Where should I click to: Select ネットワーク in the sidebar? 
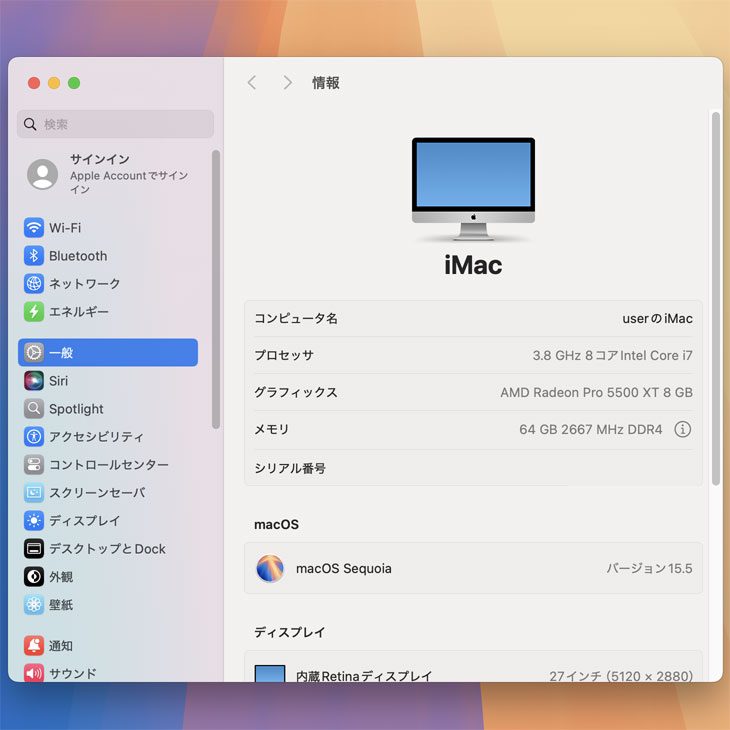[108, 284]
